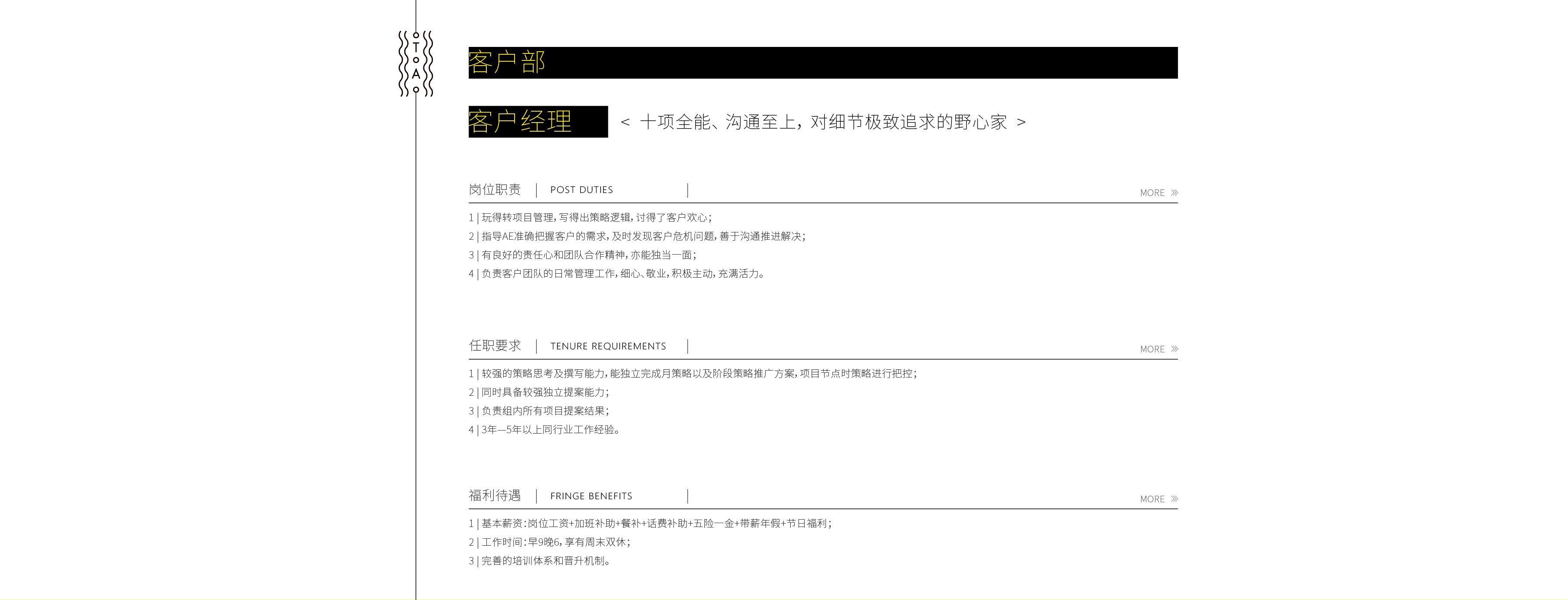The width and height of the screenshot is (1568, 600).
Task: Click the POST DUTIES English label
Action: pyautogui.click(x=581, y=190)
